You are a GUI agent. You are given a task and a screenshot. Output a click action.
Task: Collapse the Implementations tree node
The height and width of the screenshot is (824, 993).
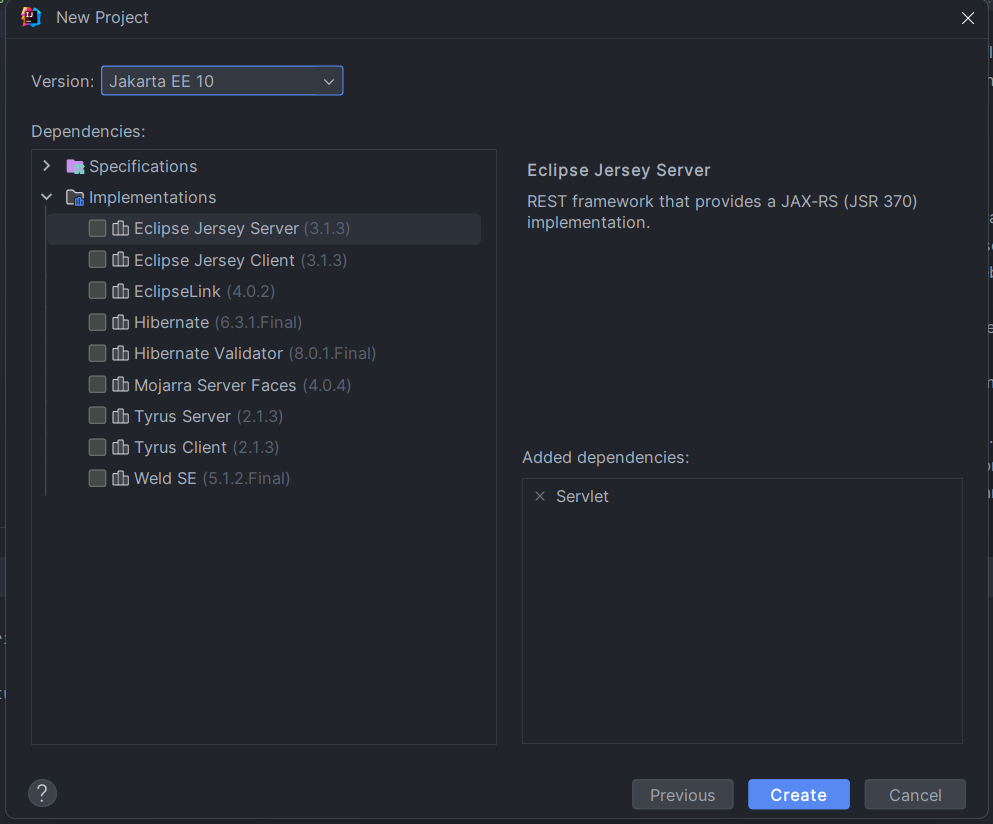click(x=47, y=198)
